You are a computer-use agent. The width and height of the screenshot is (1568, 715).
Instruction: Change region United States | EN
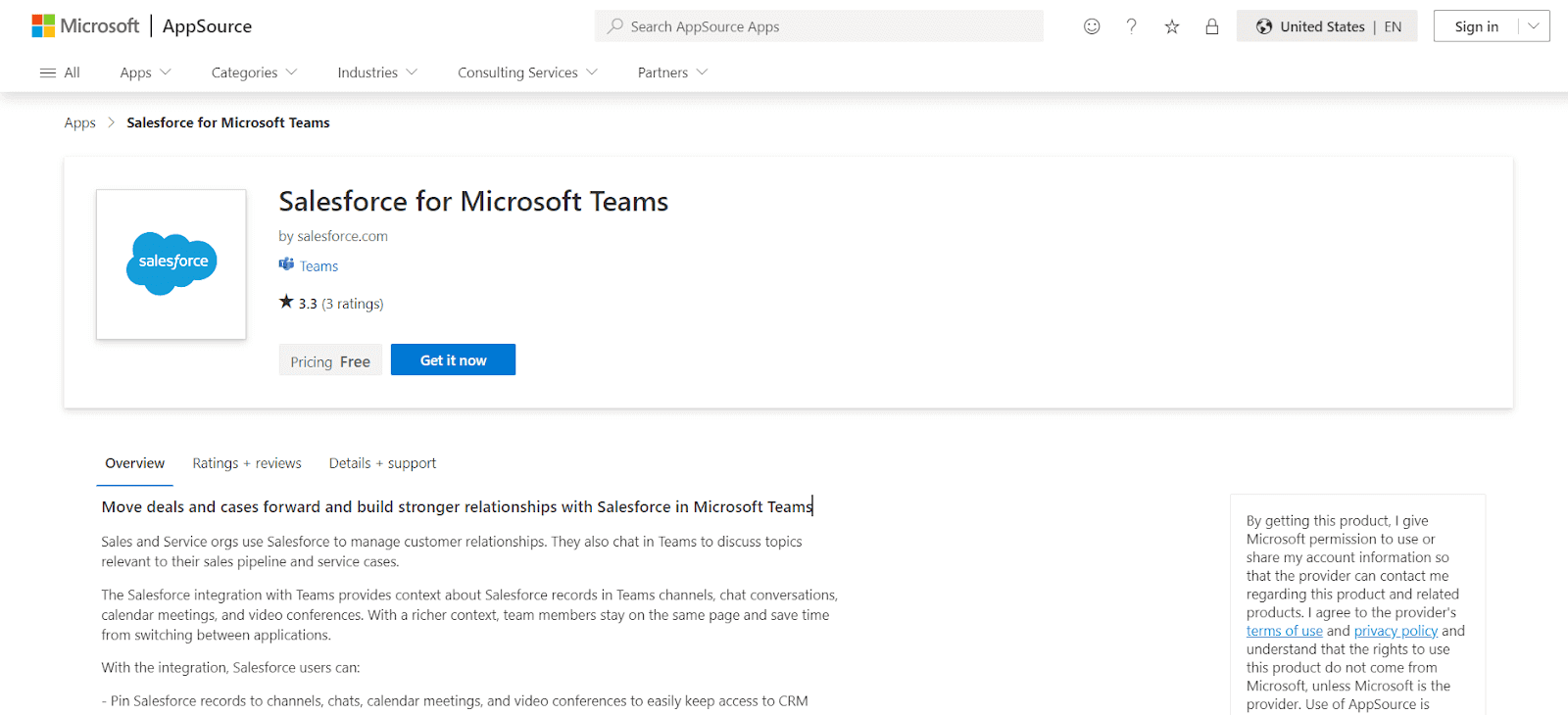[x=1327, y=26]
